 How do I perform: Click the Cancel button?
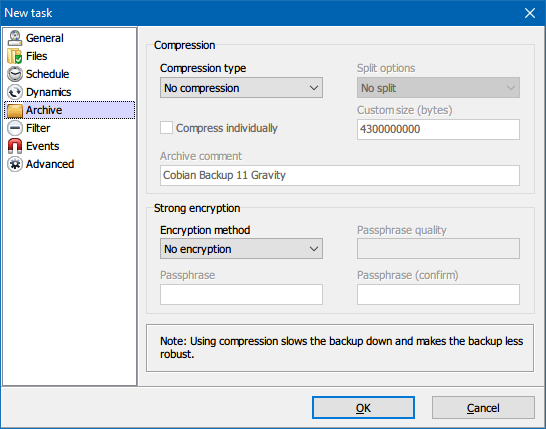coord(483,407)
